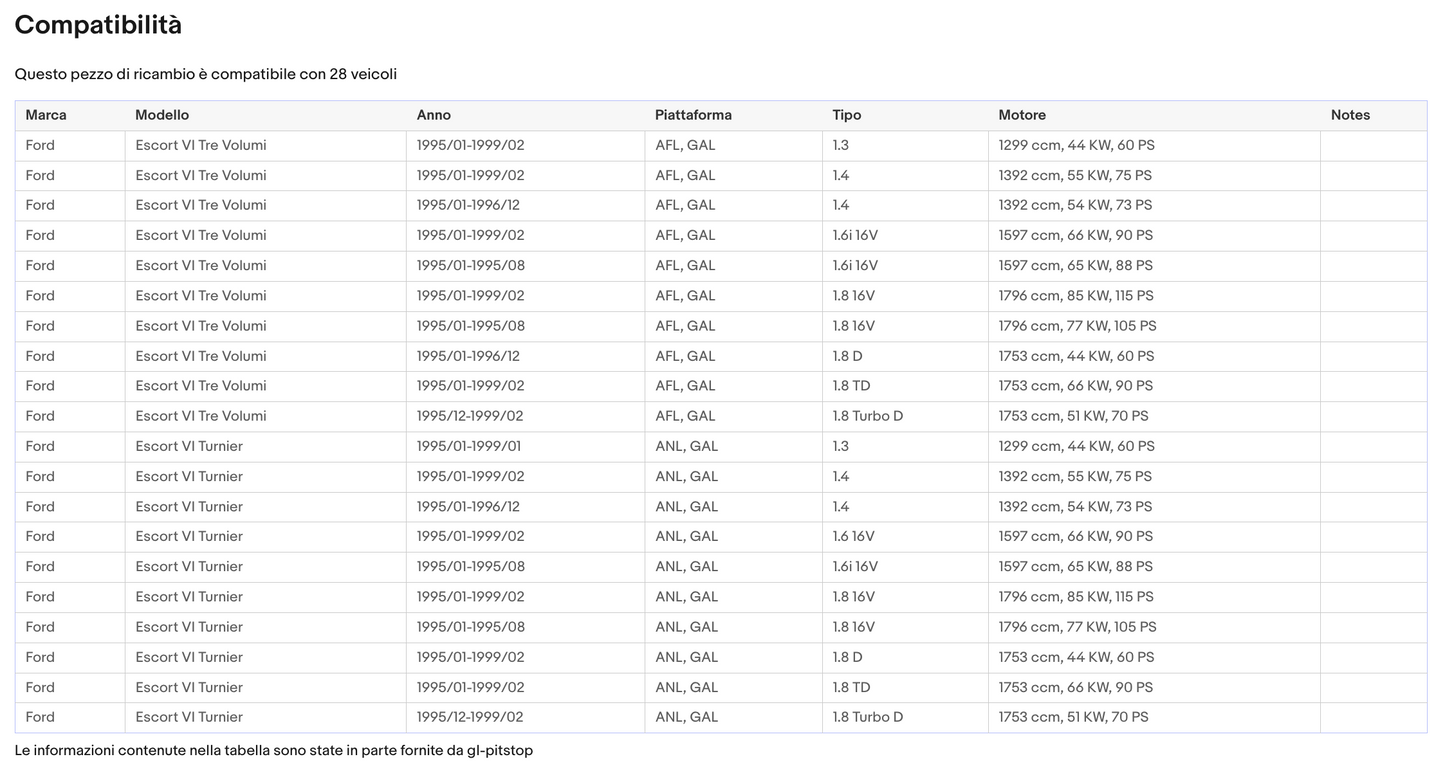This screenshot has height=777, width=1445.
Task: Select the "1.6 16V" type cell without the i
Action: coord(854,536)
